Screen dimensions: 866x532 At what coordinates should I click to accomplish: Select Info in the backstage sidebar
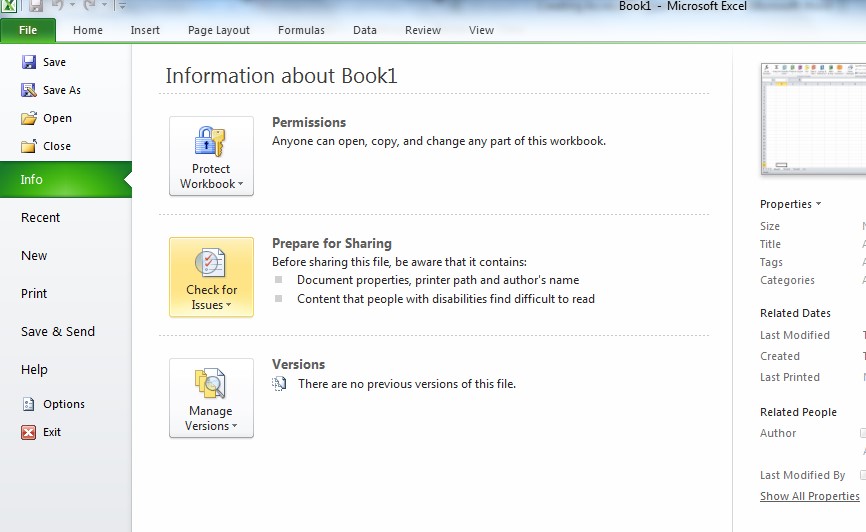pyautogui.click(x=66, y=180)
